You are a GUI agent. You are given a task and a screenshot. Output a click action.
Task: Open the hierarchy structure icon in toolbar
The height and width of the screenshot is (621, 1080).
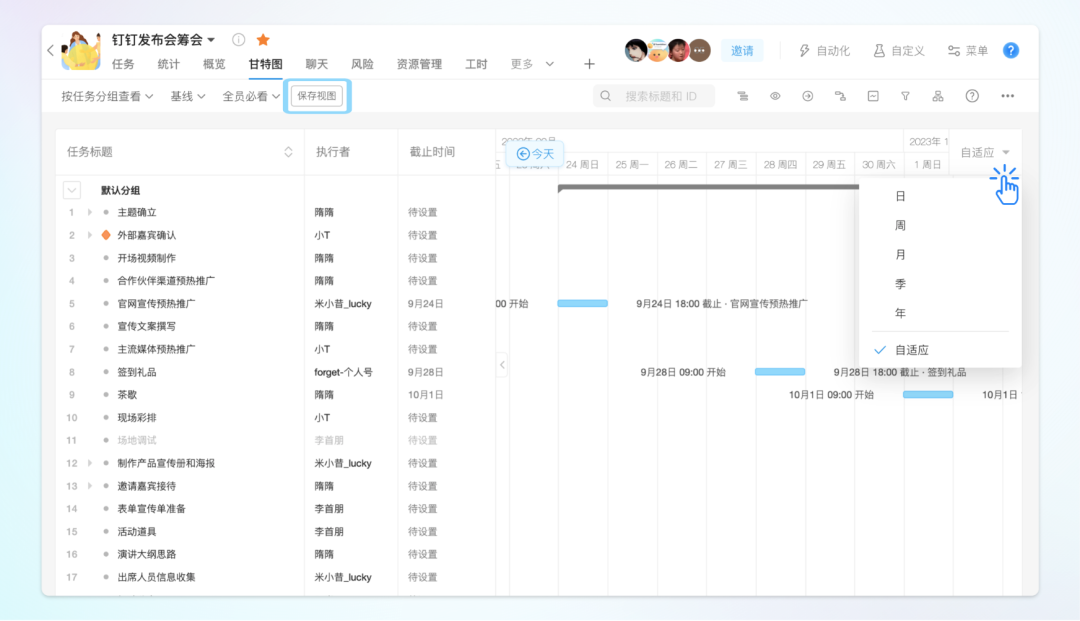tap(938, 96)
